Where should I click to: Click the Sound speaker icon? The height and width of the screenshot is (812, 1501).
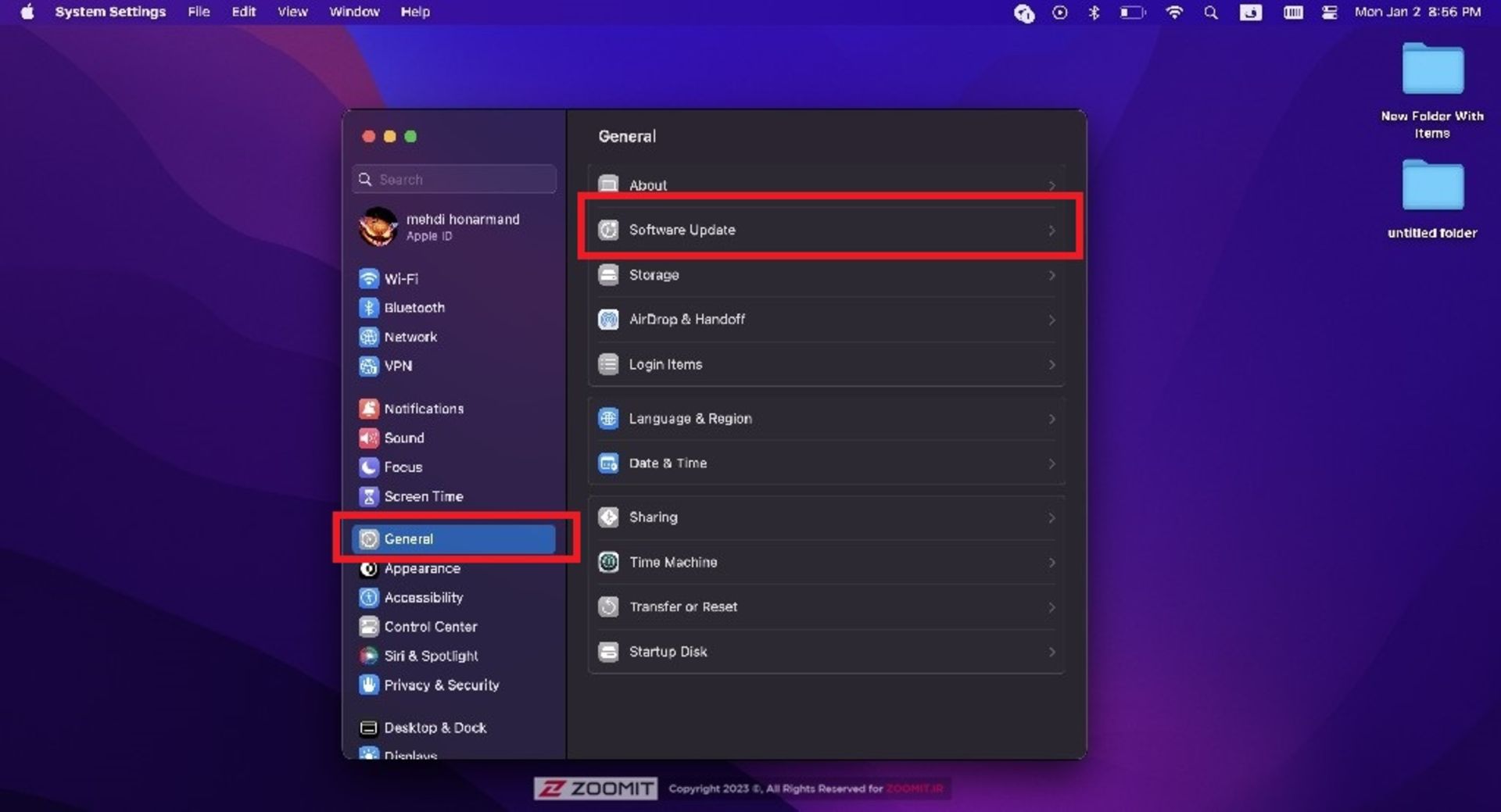[368, 438]
